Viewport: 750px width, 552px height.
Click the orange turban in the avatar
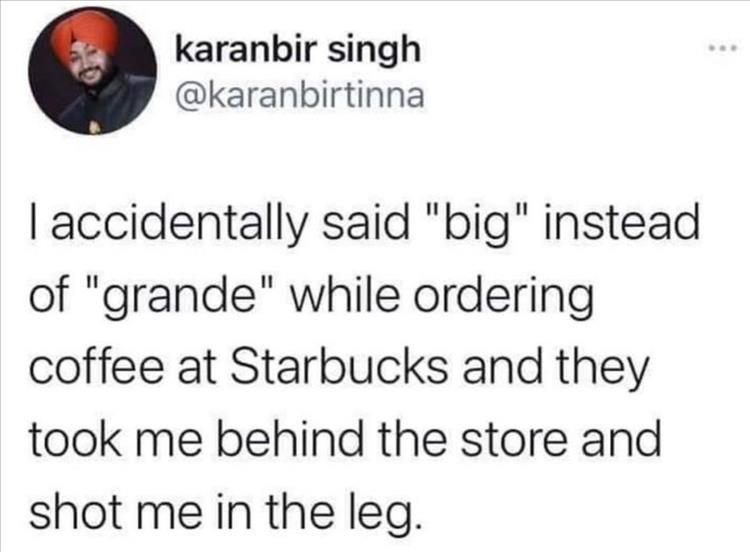tap(85, 34)
